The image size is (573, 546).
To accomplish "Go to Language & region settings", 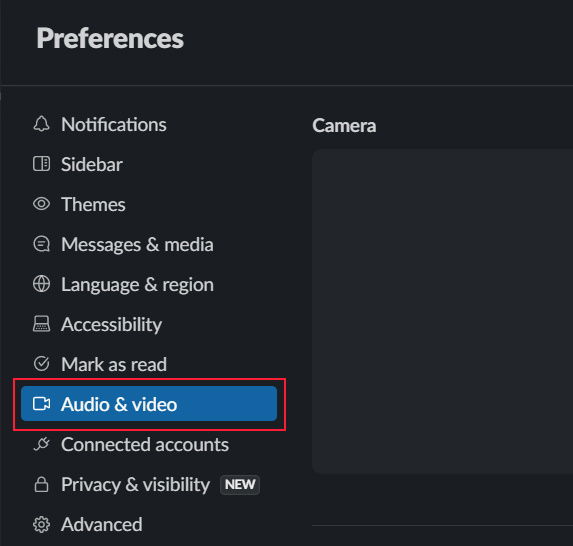I will pos(137,285).
